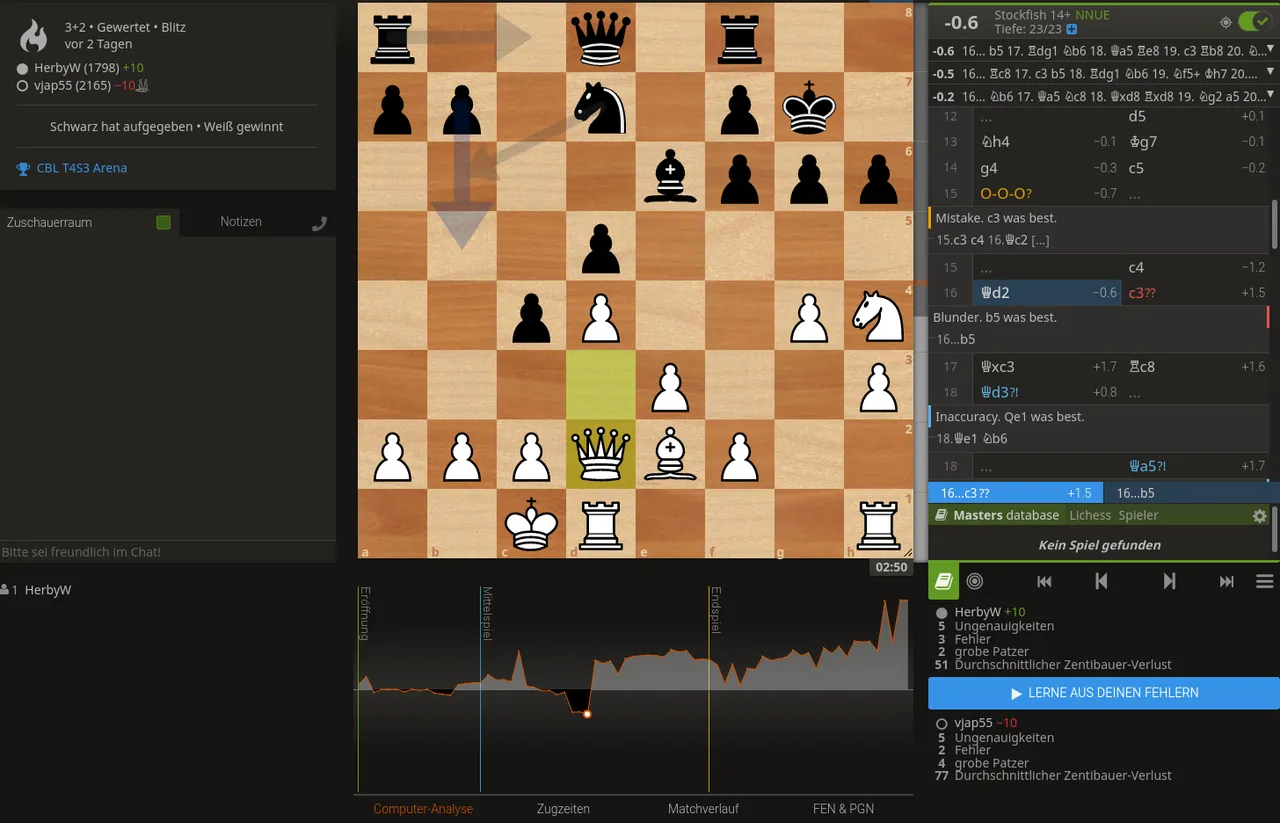
Task: Open the Matchverlauf tab
Action: pyautogui.click(x=703, y=809)
